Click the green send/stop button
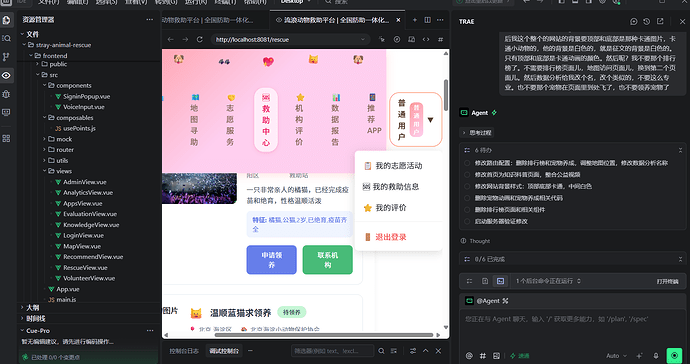The image size is (690, 364). [x=674, y=355]
